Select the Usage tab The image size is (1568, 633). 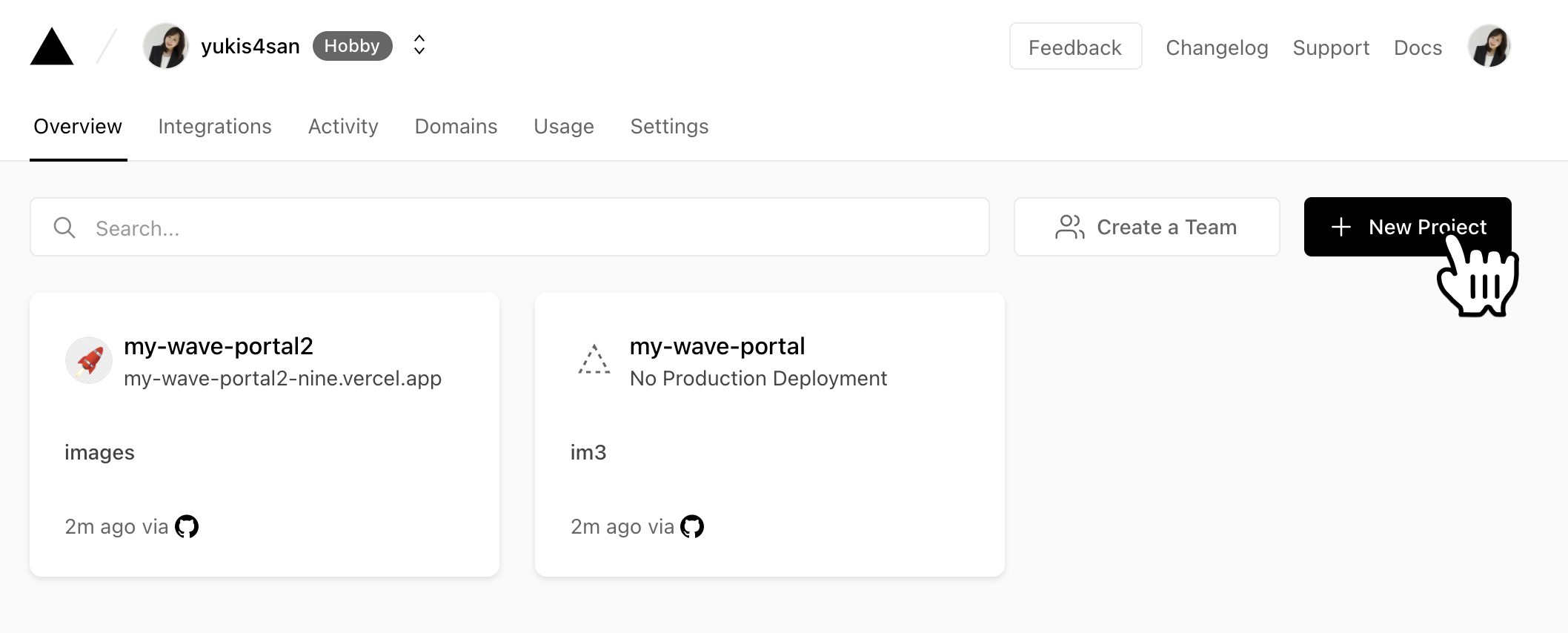tap(564, 126)
